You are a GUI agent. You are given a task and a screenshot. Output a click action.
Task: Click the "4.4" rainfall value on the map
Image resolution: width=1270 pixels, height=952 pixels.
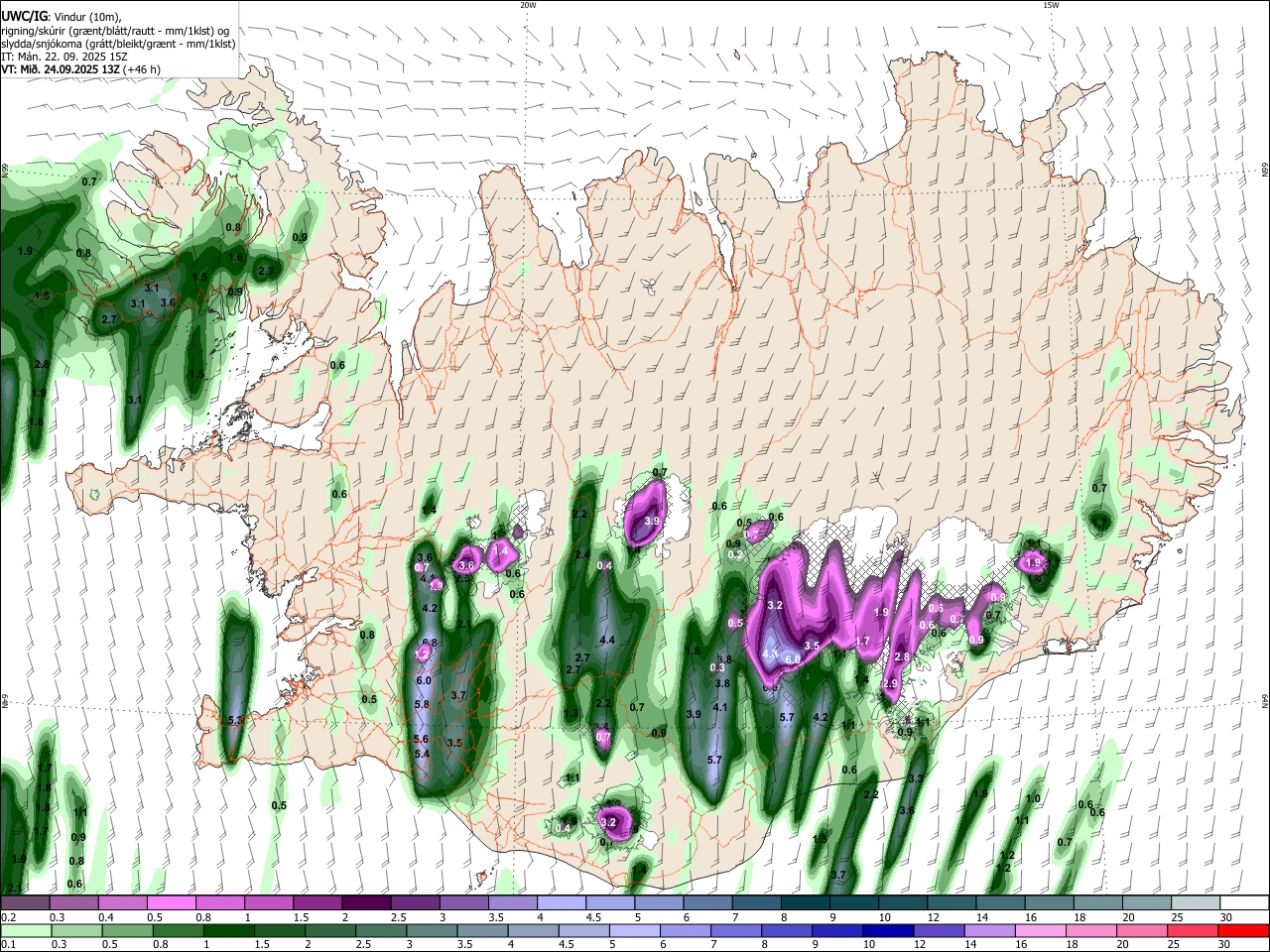coord(608,640)
